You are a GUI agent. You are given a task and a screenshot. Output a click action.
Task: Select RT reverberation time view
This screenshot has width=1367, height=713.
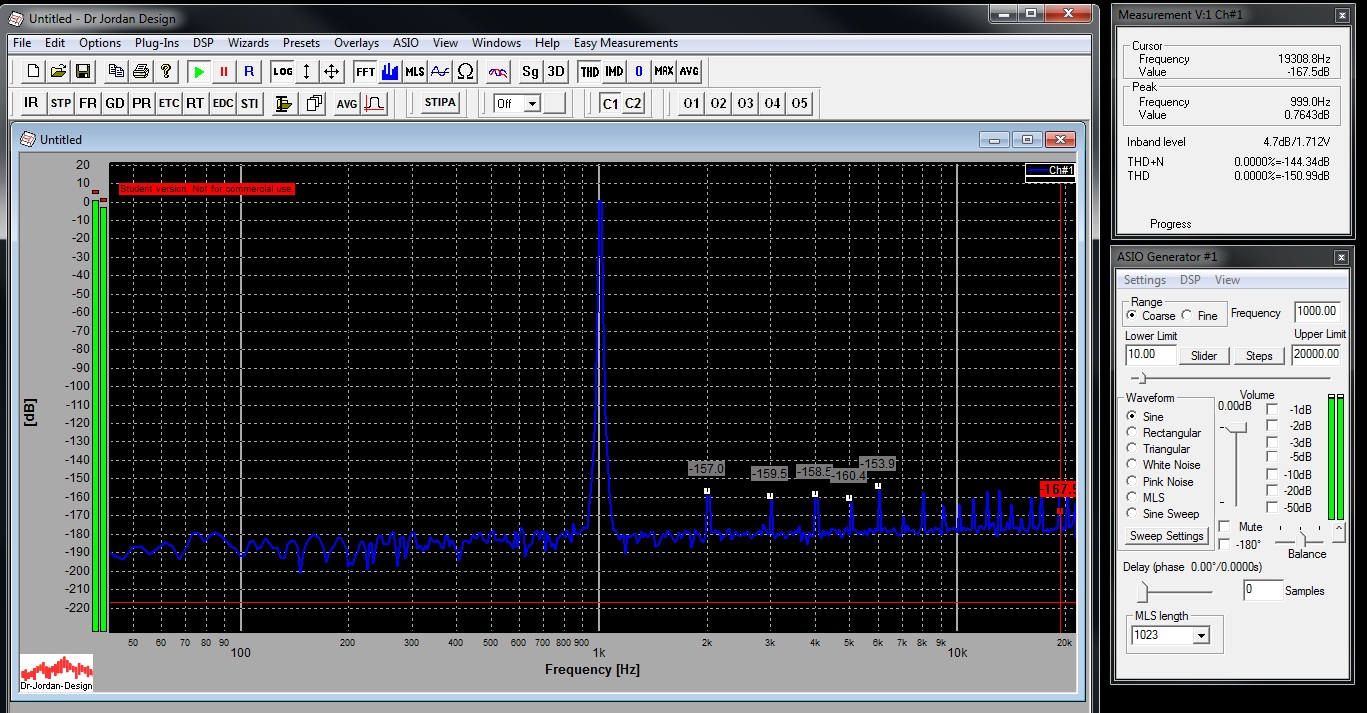coord(195,103)
